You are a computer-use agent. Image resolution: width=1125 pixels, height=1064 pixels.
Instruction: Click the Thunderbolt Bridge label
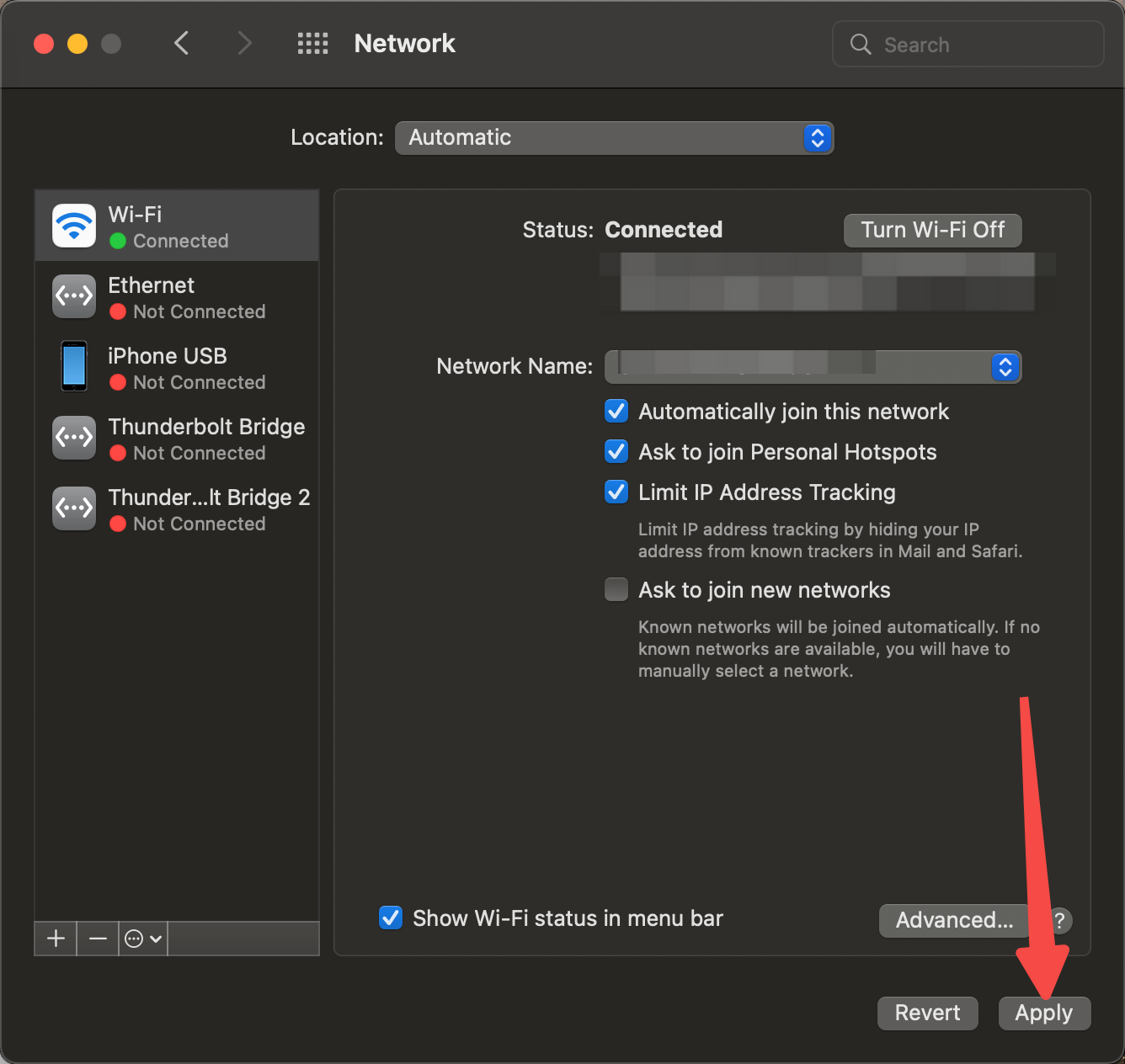pyautogui.click(x=206, y=427)
